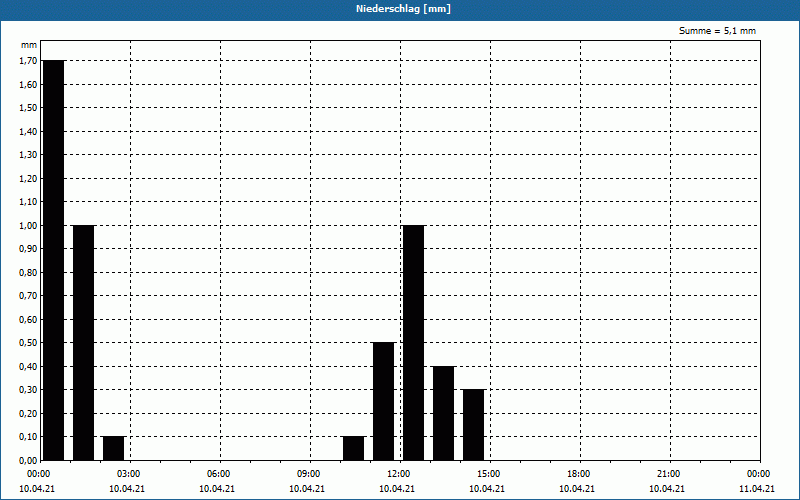The height and width of the screenshot is (500, 800).
Task: Select the 1,00 y-axis label
Action: (28, 225)
